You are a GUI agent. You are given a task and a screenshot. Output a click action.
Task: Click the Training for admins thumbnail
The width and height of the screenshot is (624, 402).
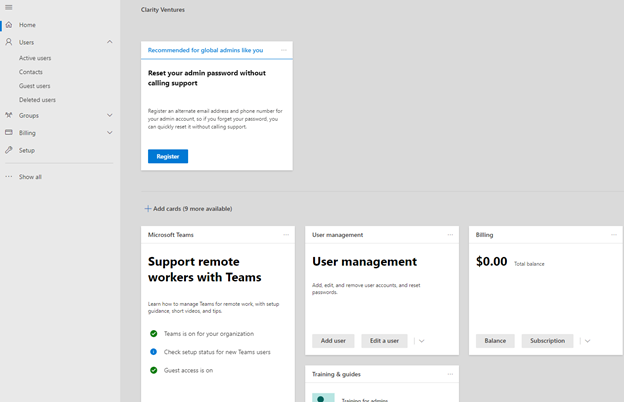point(323,398)
